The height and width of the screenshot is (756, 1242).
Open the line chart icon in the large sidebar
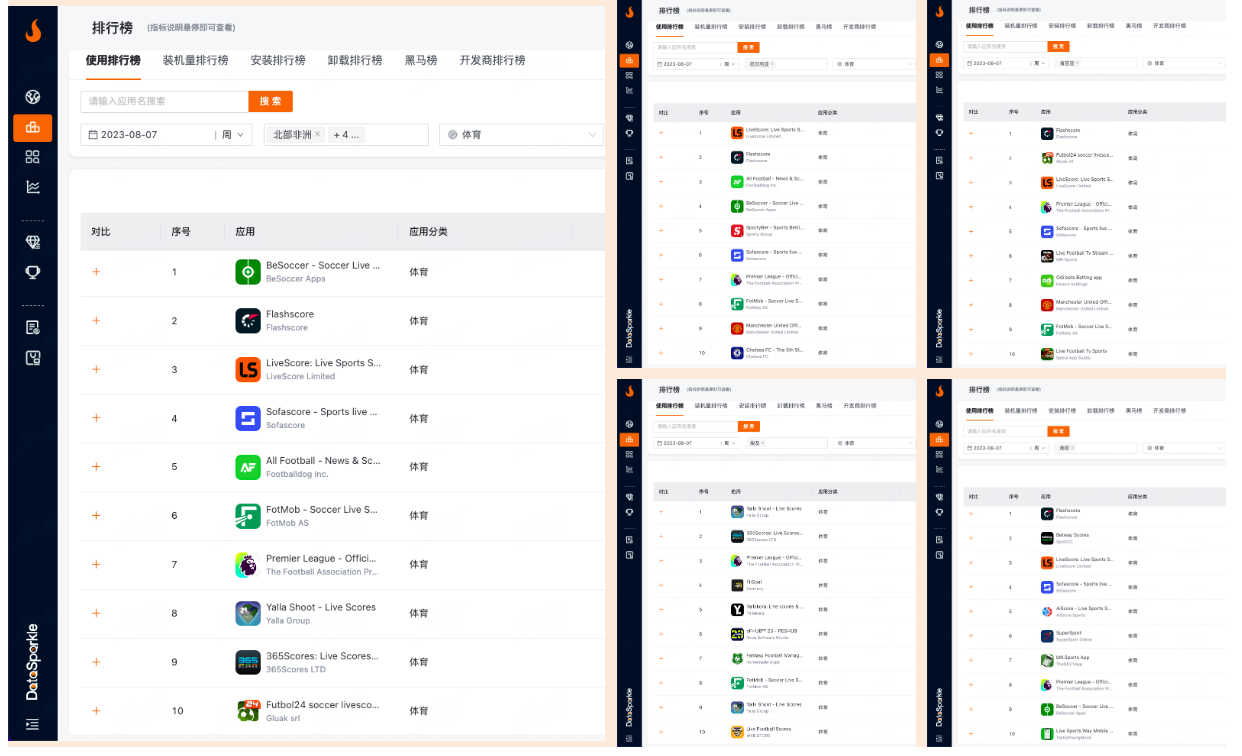[x=33, y=187]
